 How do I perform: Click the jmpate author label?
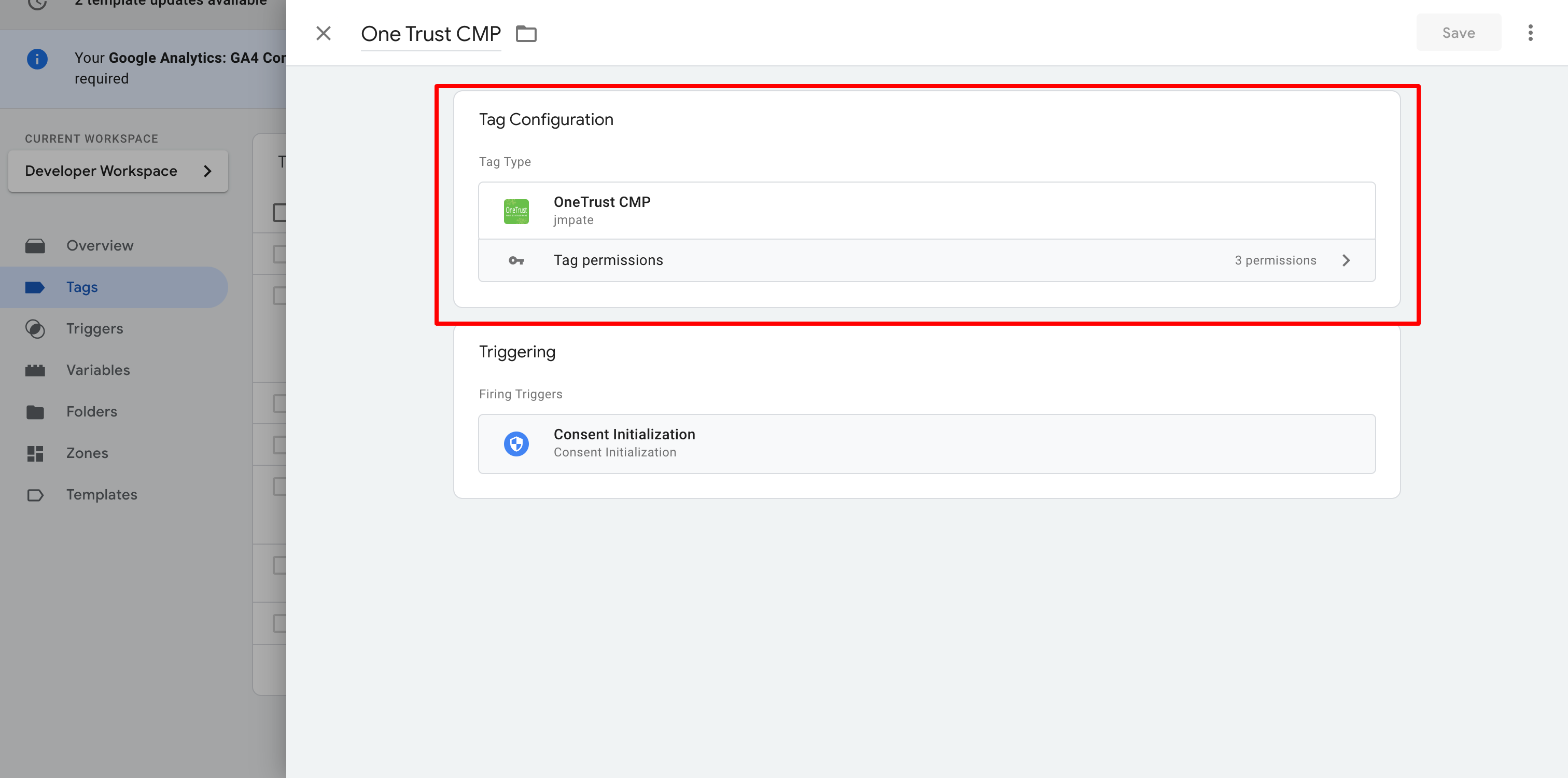tap(573, 220)
